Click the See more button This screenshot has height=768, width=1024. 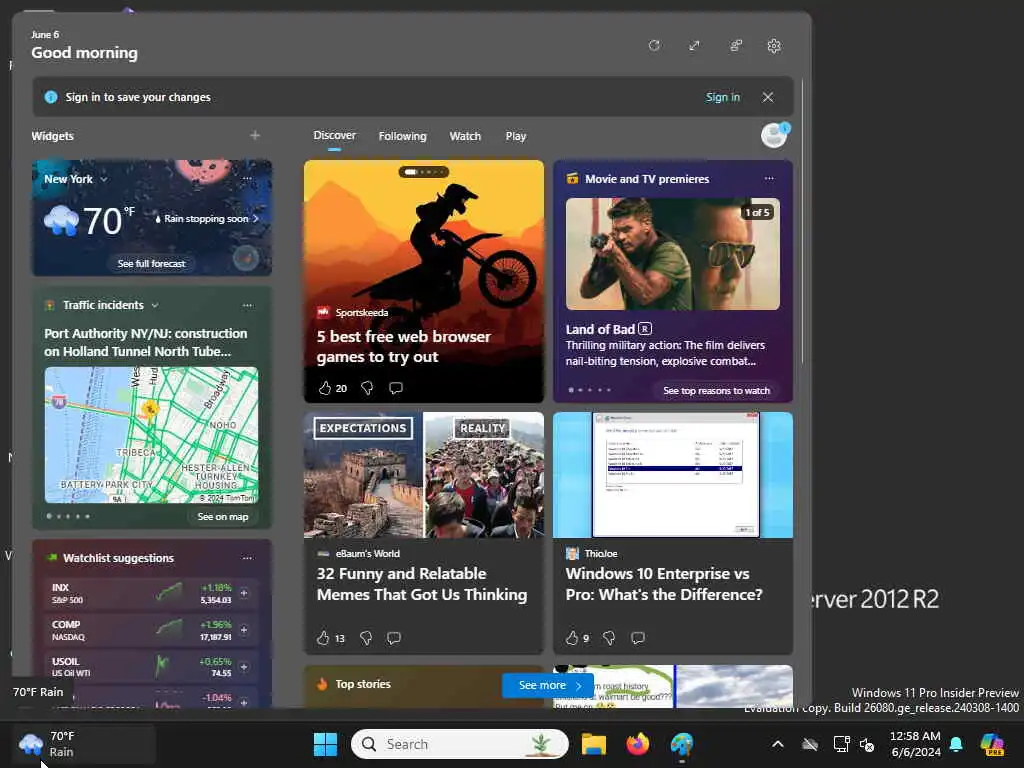[x=547, y=685]
